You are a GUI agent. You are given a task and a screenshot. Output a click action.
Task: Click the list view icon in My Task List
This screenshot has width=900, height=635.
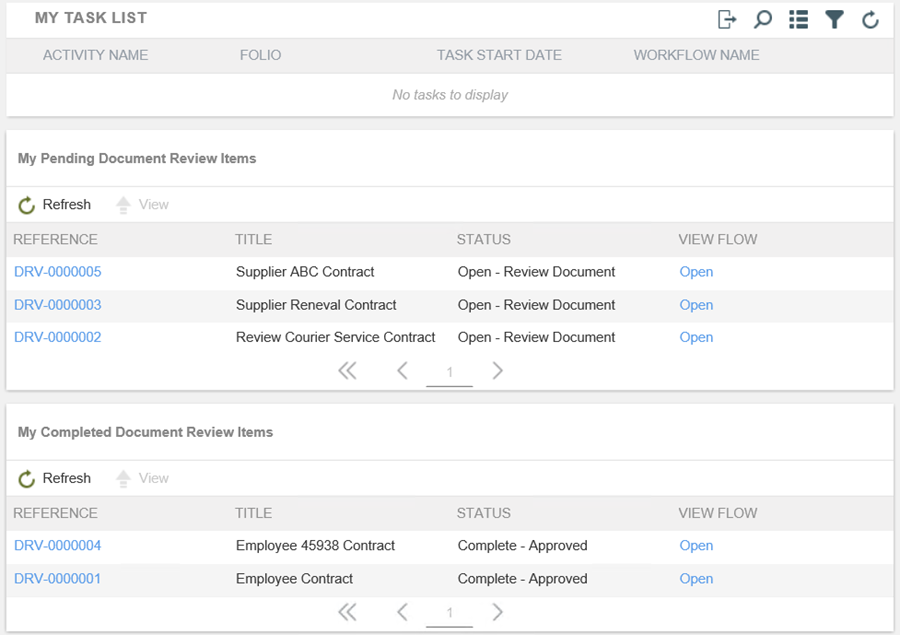(x=798, y=19)
